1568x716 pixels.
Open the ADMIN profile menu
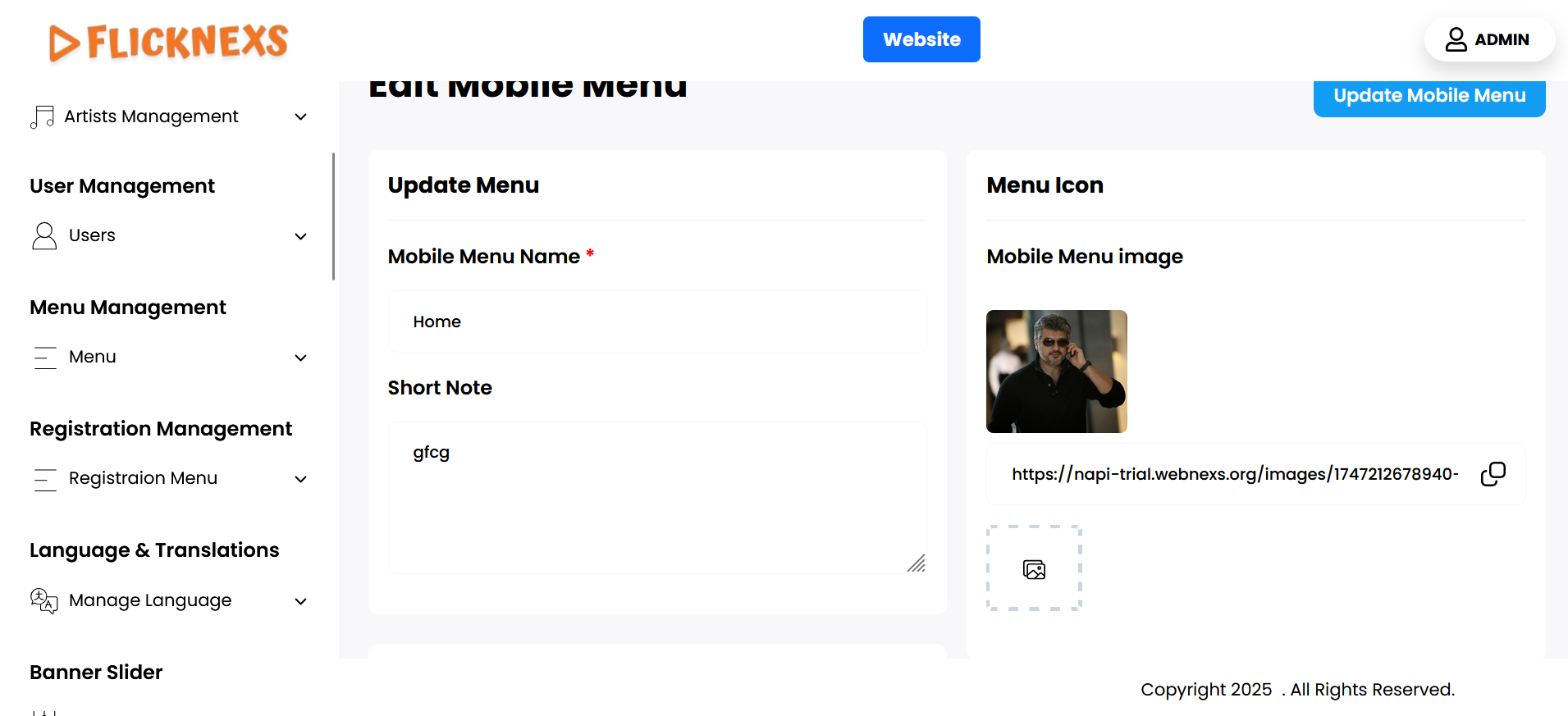click(1488, 39)
